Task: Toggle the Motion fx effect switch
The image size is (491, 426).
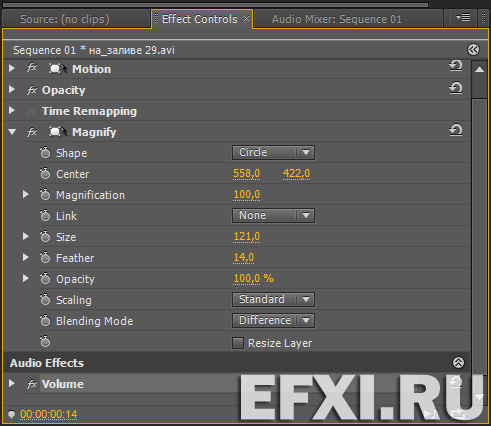Action: point(32,68)
